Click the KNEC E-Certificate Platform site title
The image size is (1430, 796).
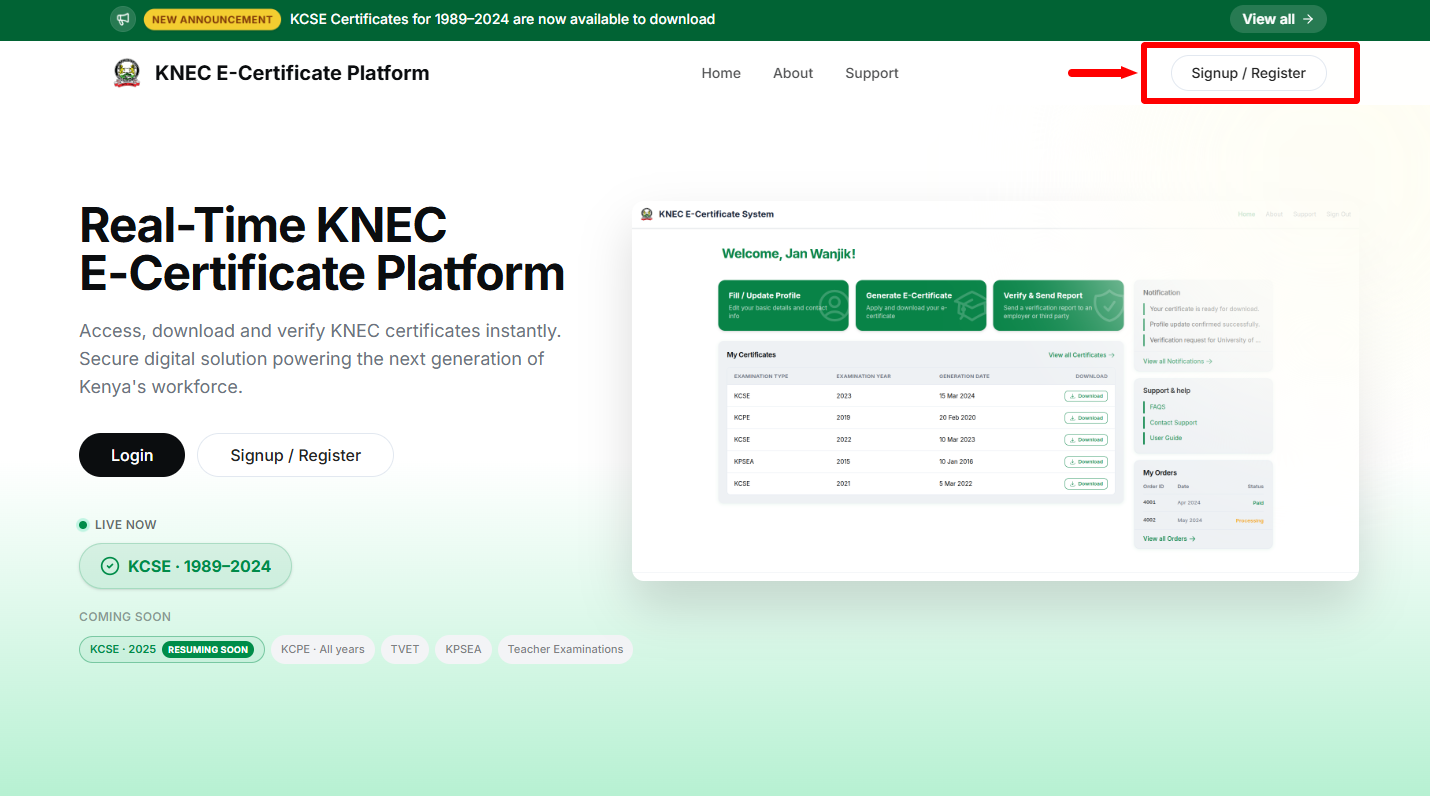[292, 73]
